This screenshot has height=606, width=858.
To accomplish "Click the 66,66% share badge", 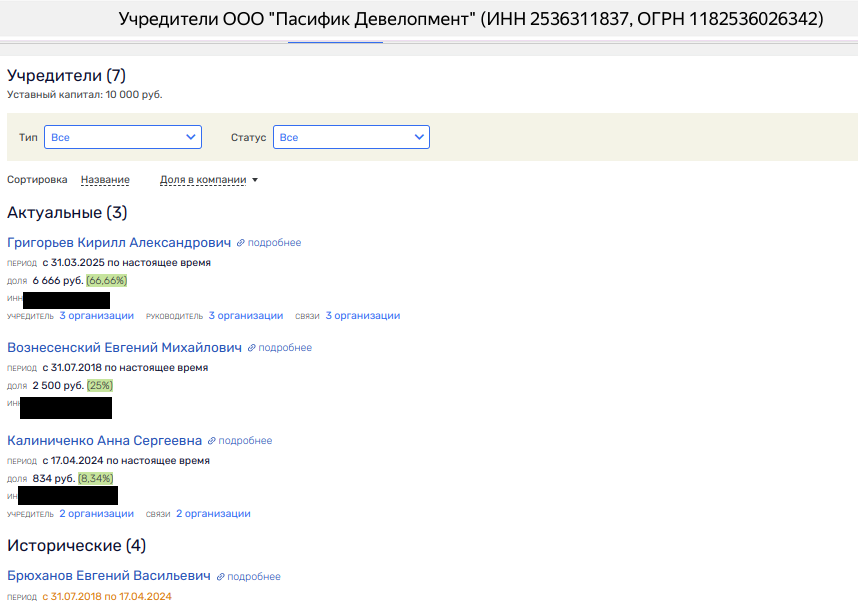I will coord(107,281).
